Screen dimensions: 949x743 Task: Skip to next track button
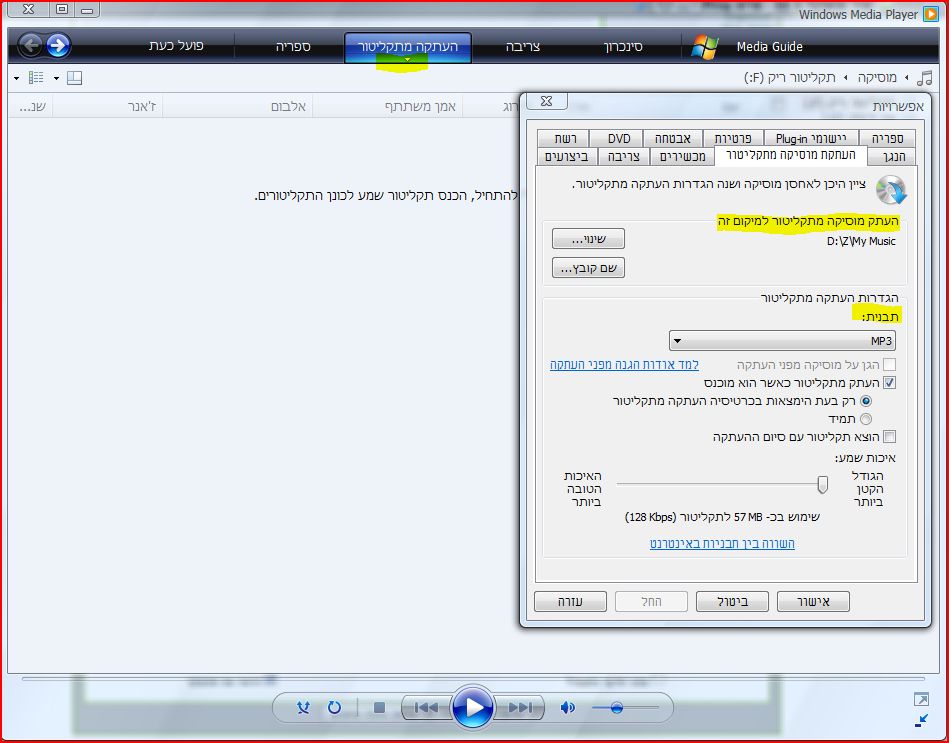coord(520,707)
